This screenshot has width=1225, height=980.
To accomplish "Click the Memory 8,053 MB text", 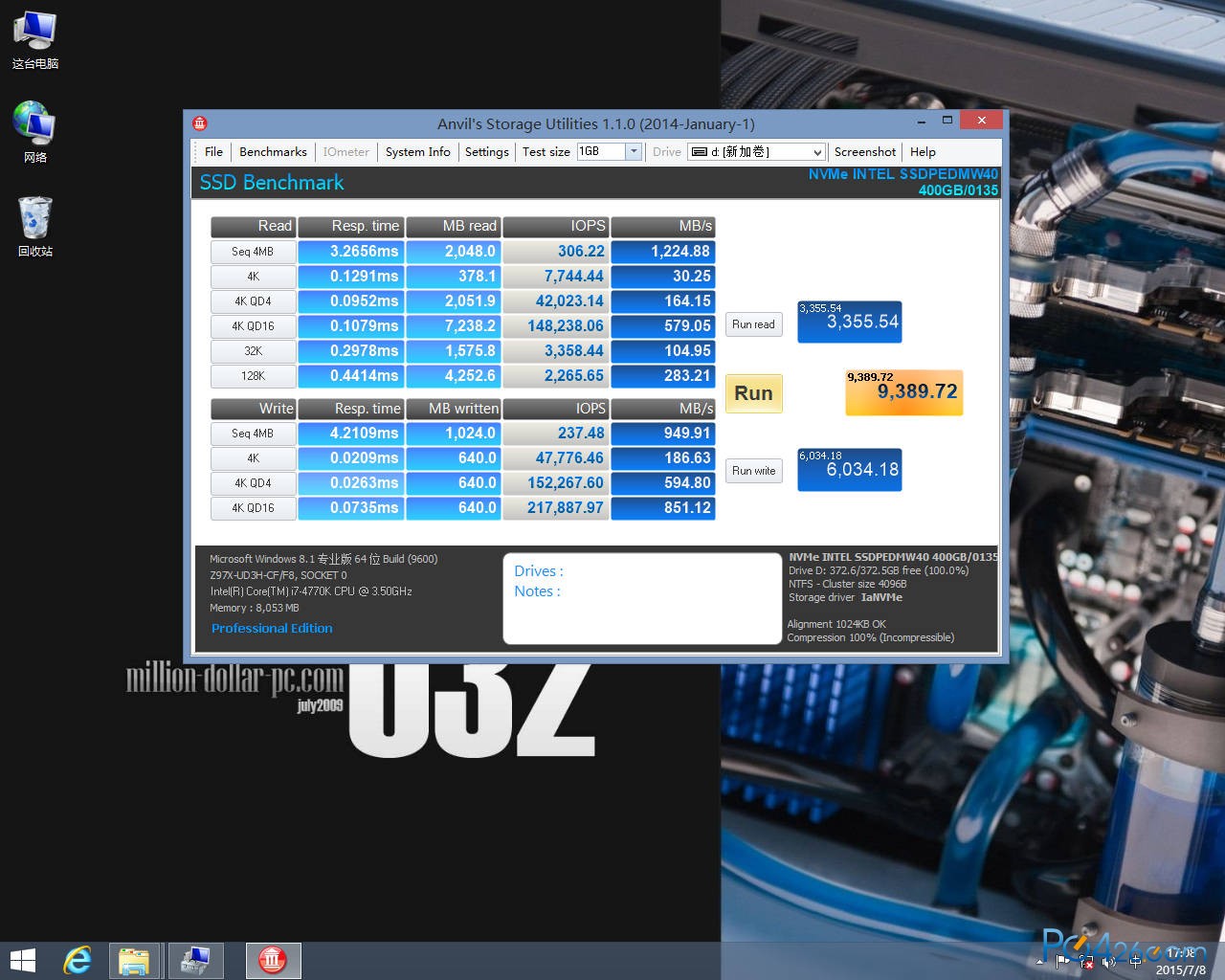I will pos(255,608).
